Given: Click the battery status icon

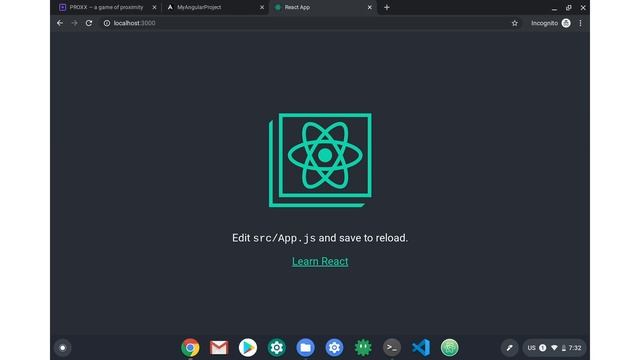Looking at the screenshot, I should coord(564,348).
